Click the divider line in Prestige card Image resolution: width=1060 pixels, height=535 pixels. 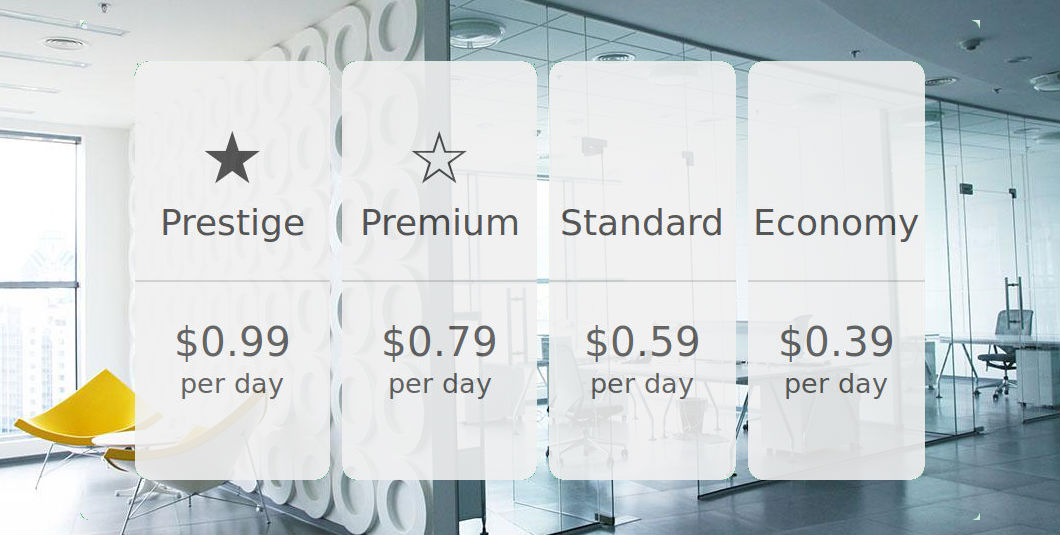click(x=232, y=280)
